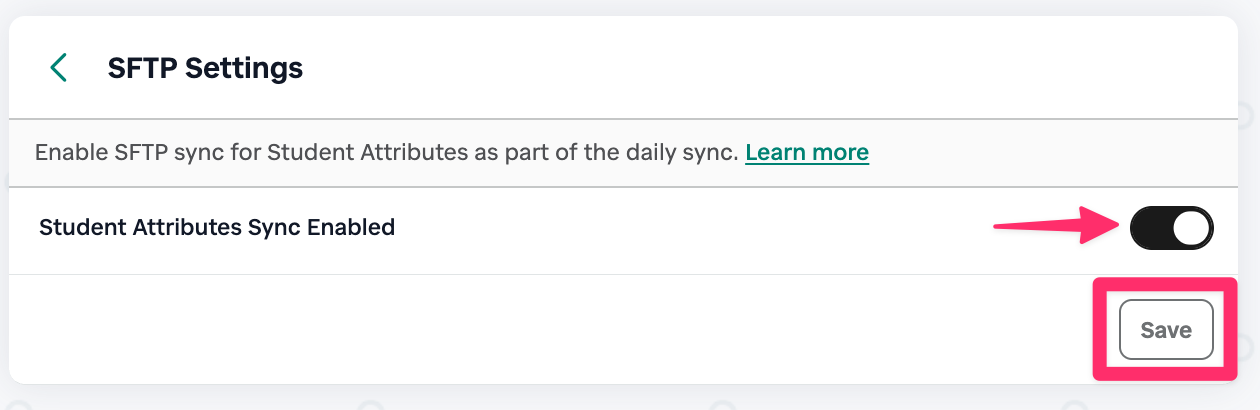
Task: Go back using the green chevron arrow
Action: coord(59,68)
